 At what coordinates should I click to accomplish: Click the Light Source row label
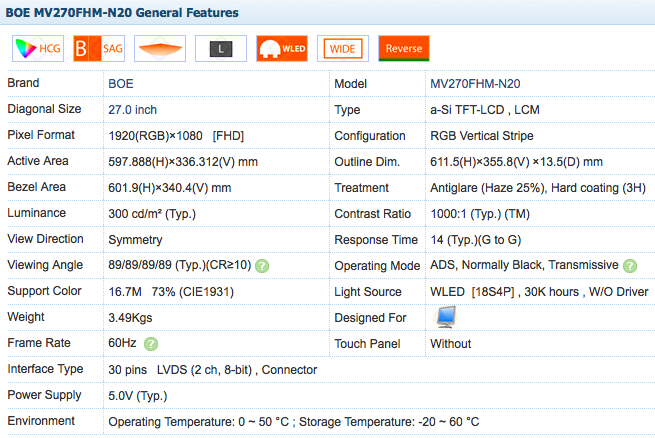click(x=368, y=292)
